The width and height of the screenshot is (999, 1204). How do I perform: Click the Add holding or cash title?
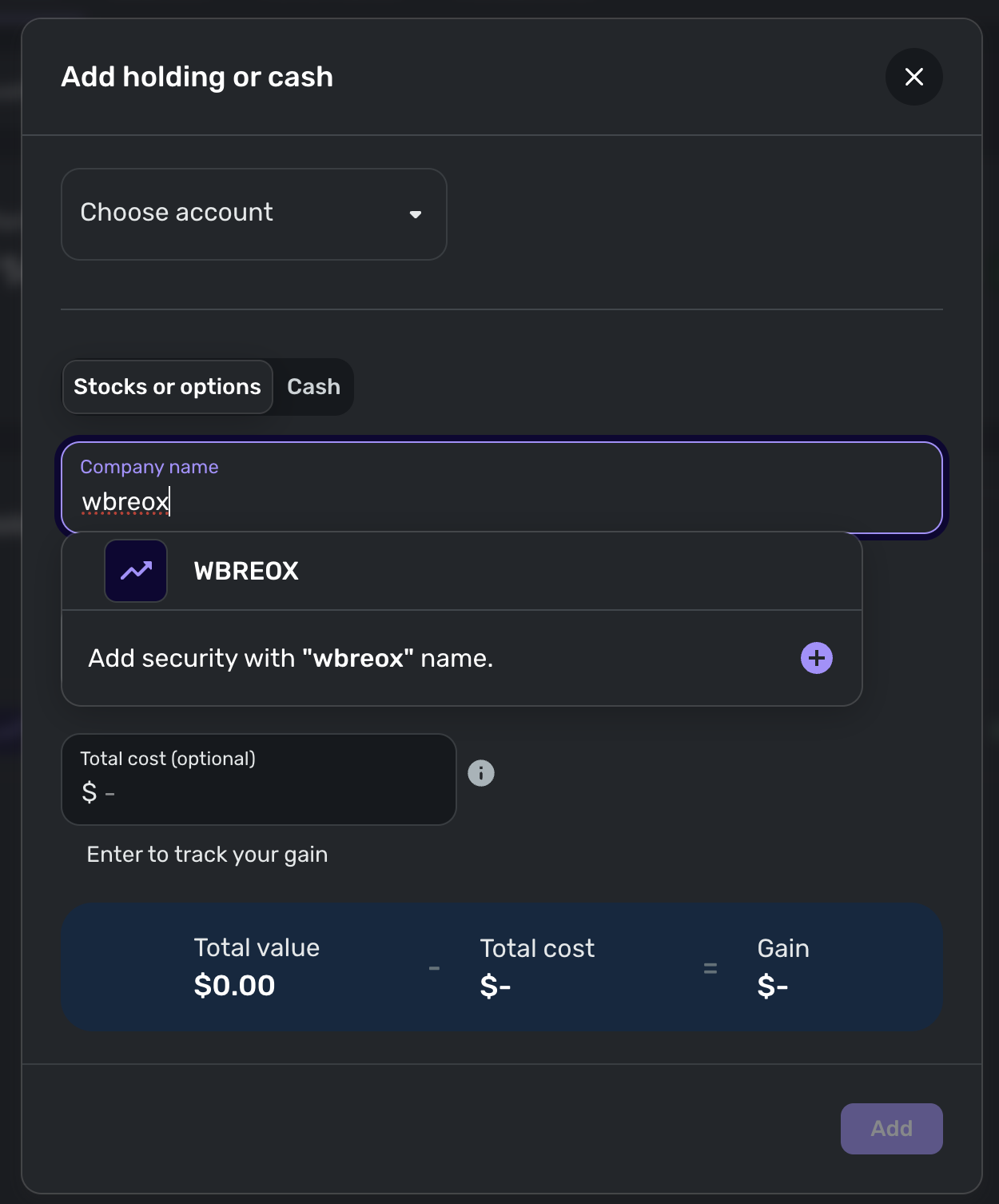click(197, 77)
